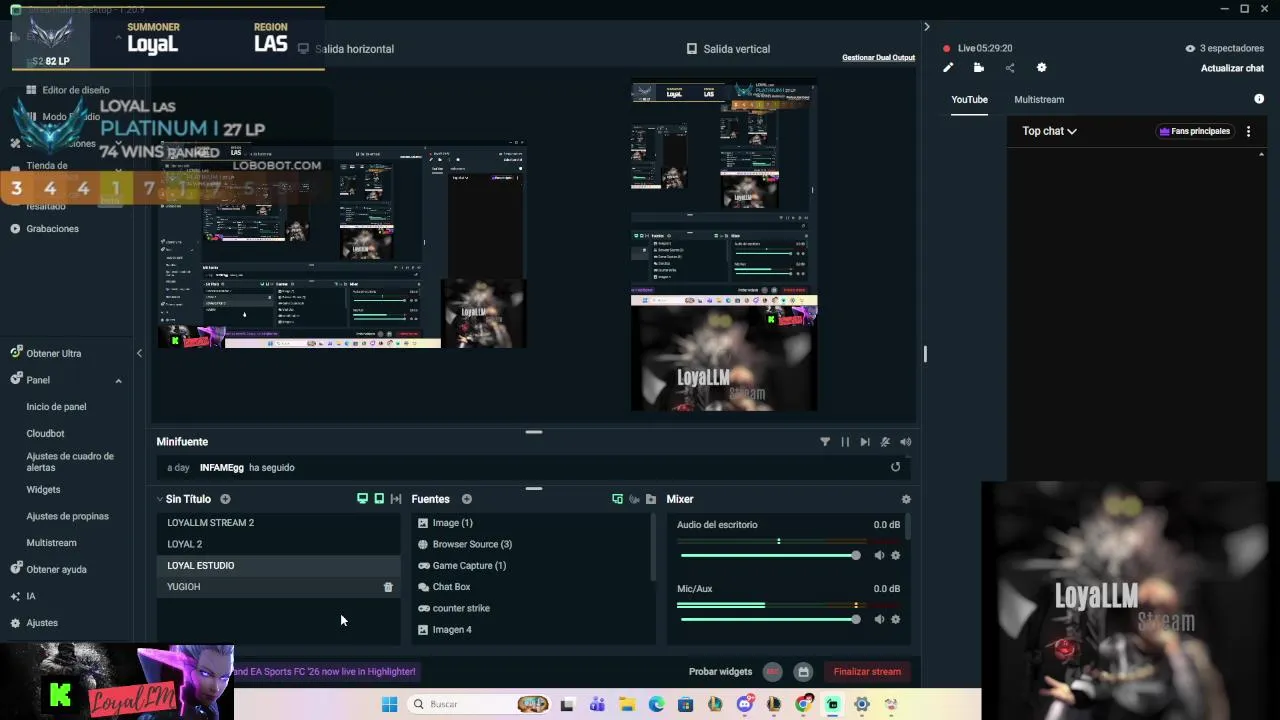The width and height of the screenshot is (1280, 720).
Task: Add a new source in Fuentes
Action: pyautogui.click(x=466, y=499)
